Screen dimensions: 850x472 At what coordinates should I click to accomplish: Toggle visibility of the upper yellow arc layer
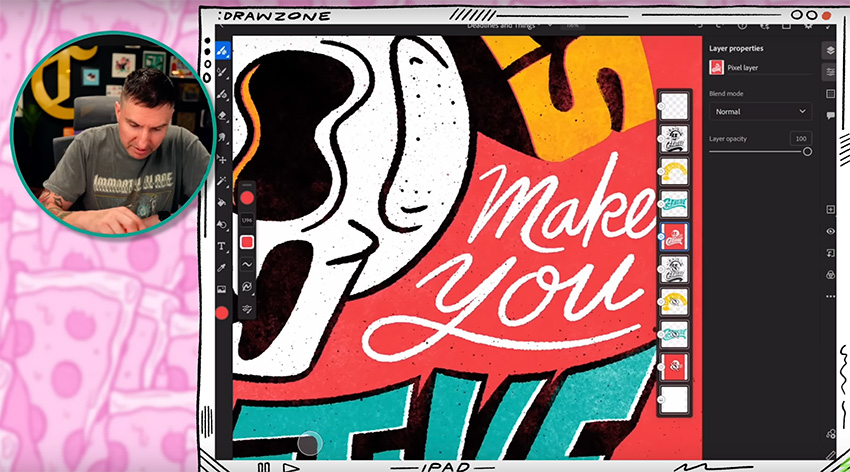coord(661,171)
